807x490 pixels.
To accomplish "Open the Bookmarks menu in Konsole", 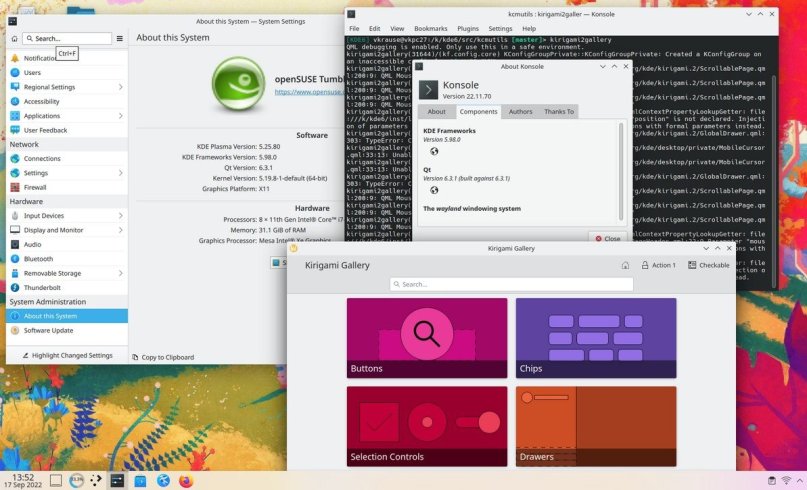I will 429,28.
